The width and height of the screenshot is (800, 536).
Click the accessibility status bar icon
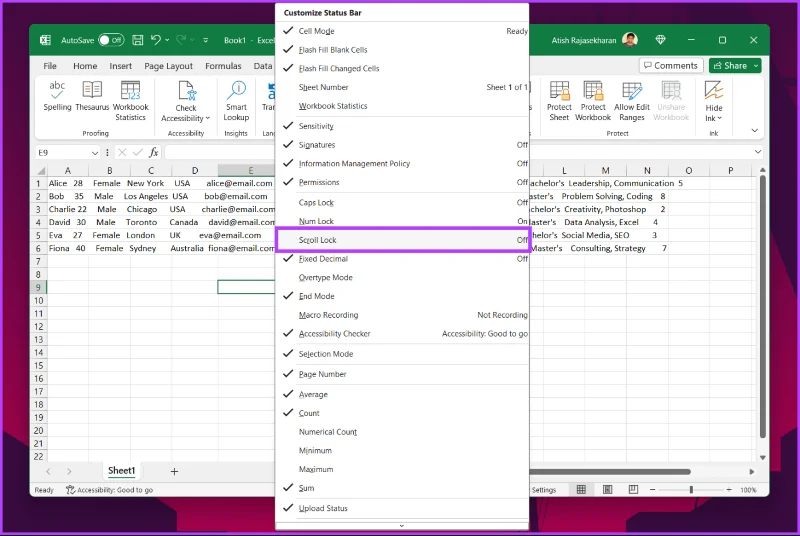coord(70,490)
